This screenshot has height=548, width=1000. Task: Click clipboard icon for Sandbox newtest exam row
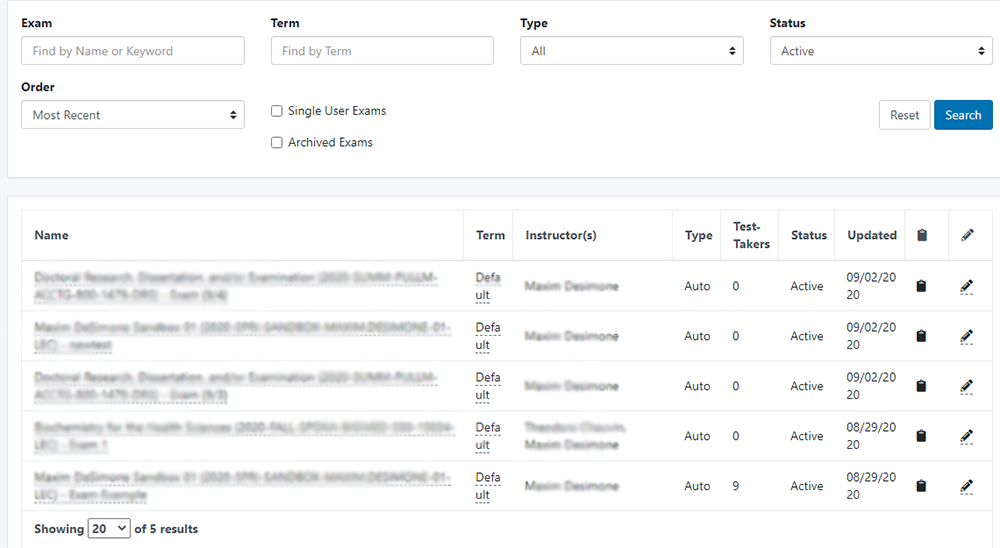[921, 336]
